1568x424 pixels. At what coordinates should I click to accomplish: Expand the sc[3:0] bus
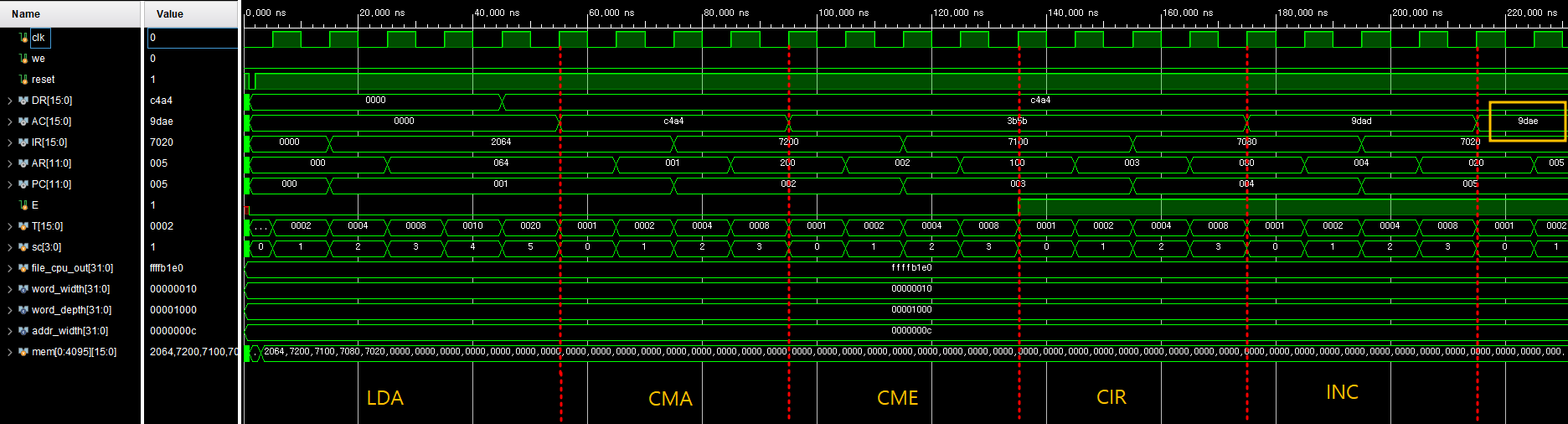10,247
